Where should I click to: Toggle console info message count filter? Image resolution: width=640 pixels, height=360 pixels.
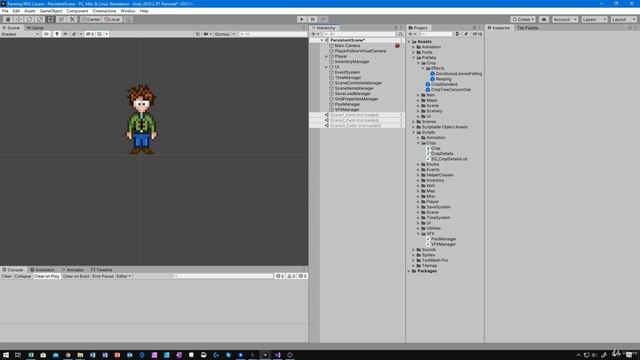tap(280, 276)
